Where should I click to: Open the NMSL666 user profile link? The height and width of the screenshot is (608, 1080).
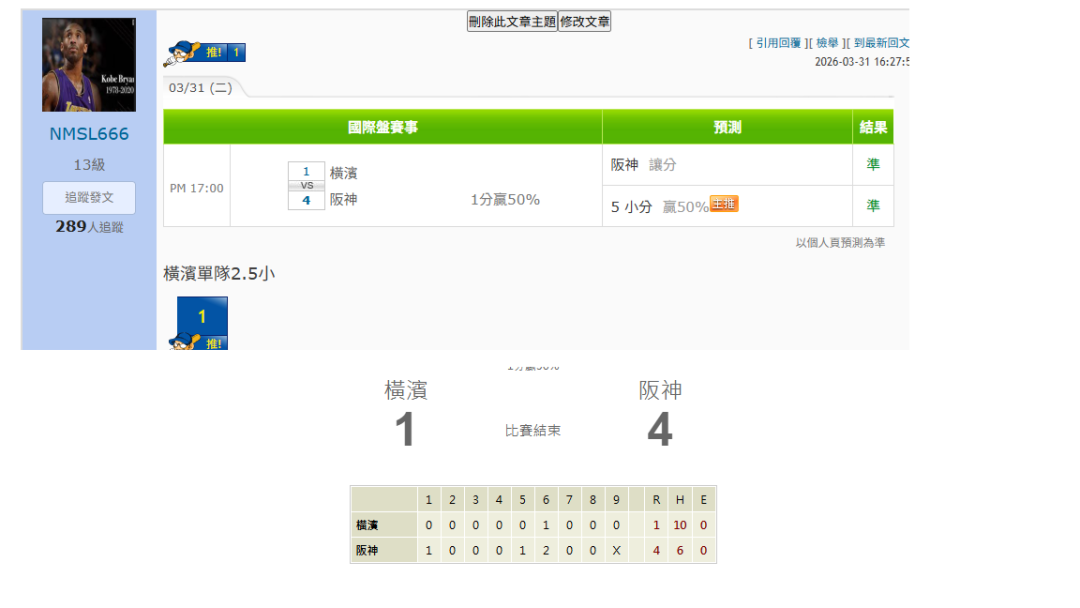[x=89, y=134]
